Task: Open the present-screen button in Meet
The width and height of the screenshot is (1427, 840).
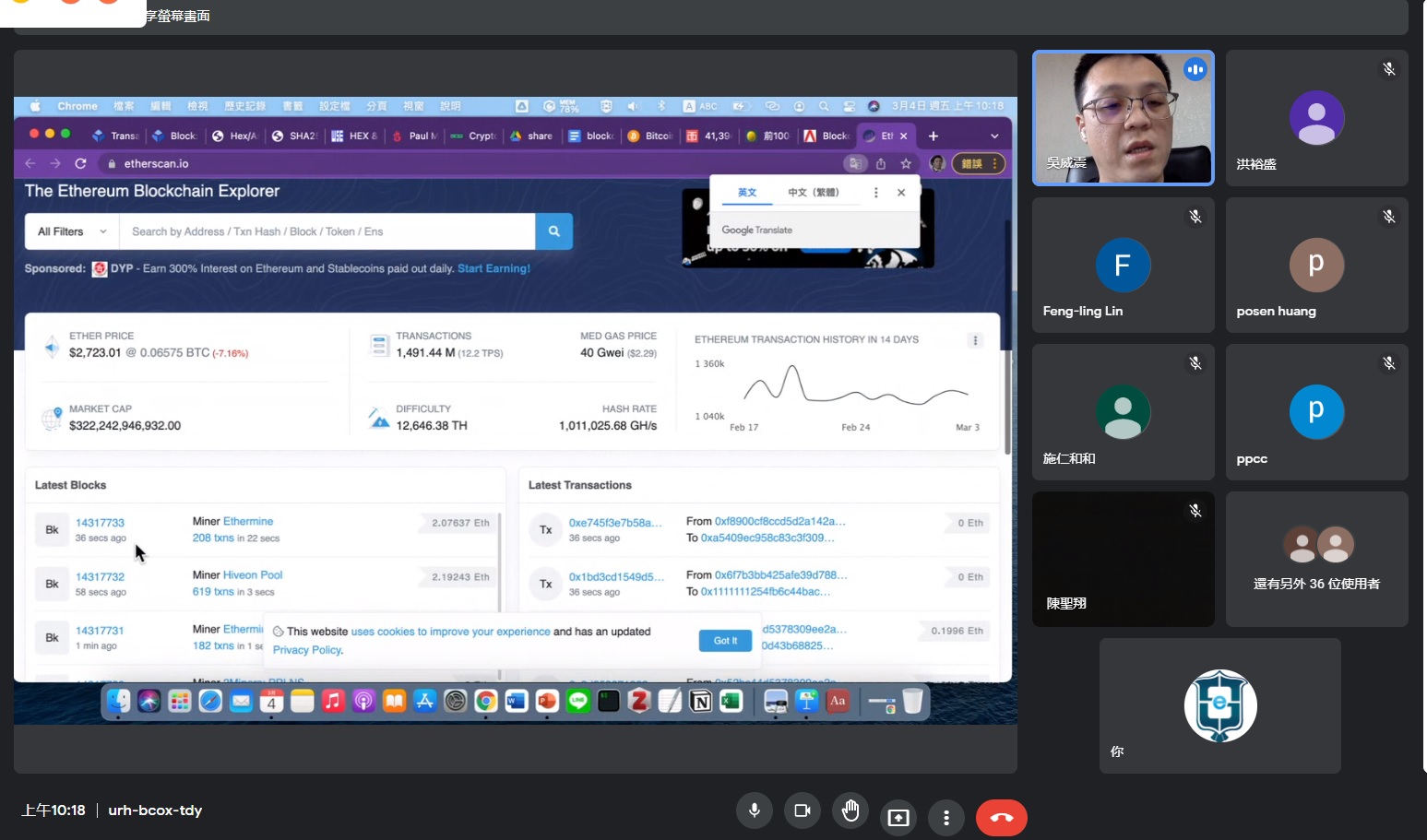Action: (x=898, y=817)
